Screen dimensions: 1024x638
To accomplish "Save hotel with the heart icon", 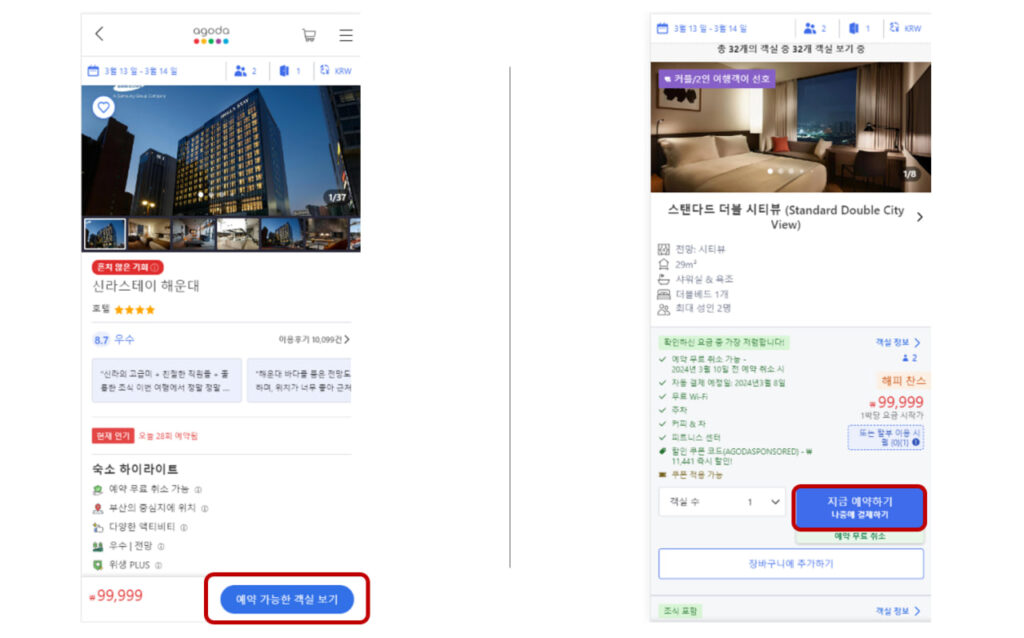I will (x=103, y=107).
